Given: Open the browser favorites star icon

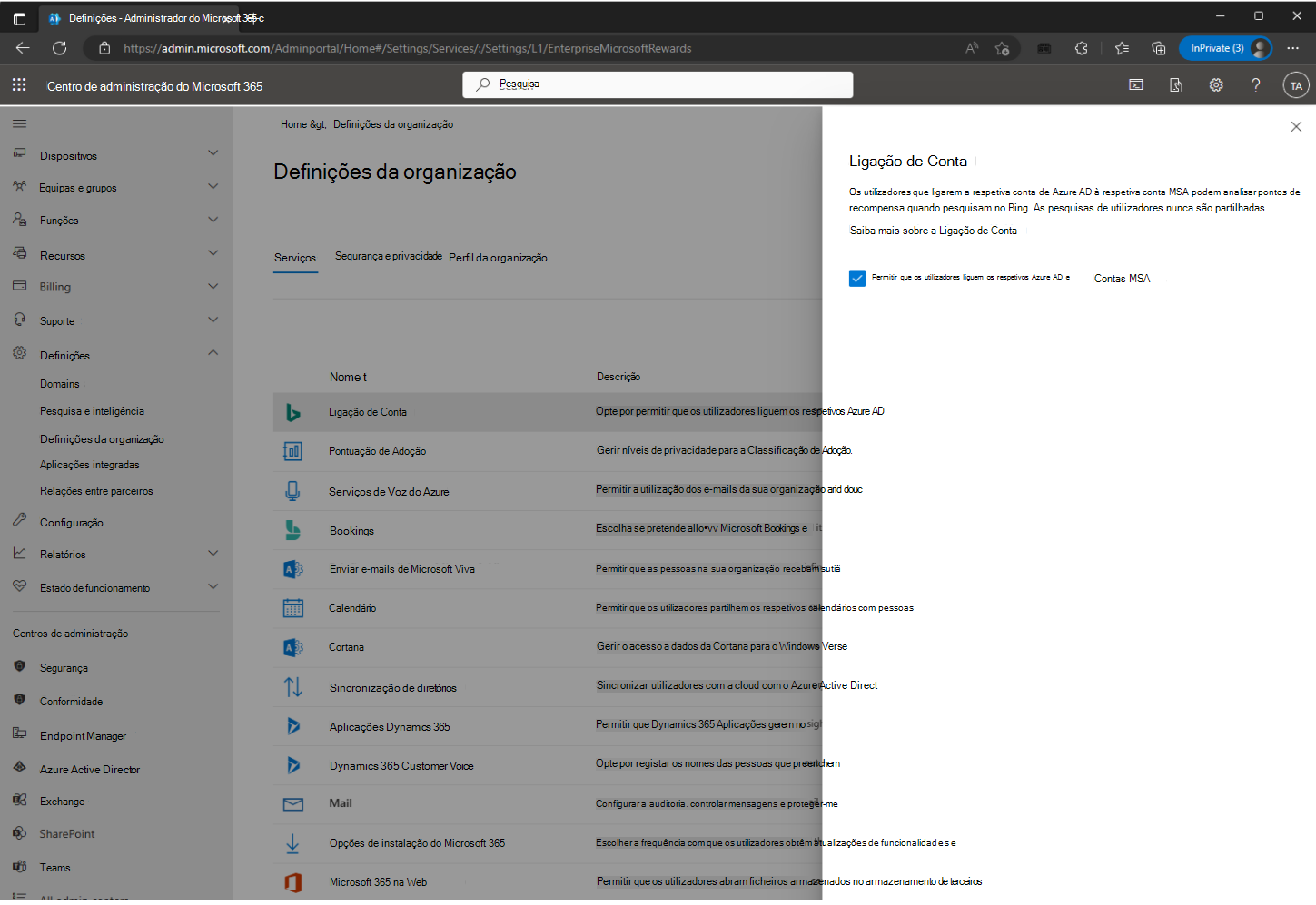Looking at the screenshot, I should [1122, 48].
